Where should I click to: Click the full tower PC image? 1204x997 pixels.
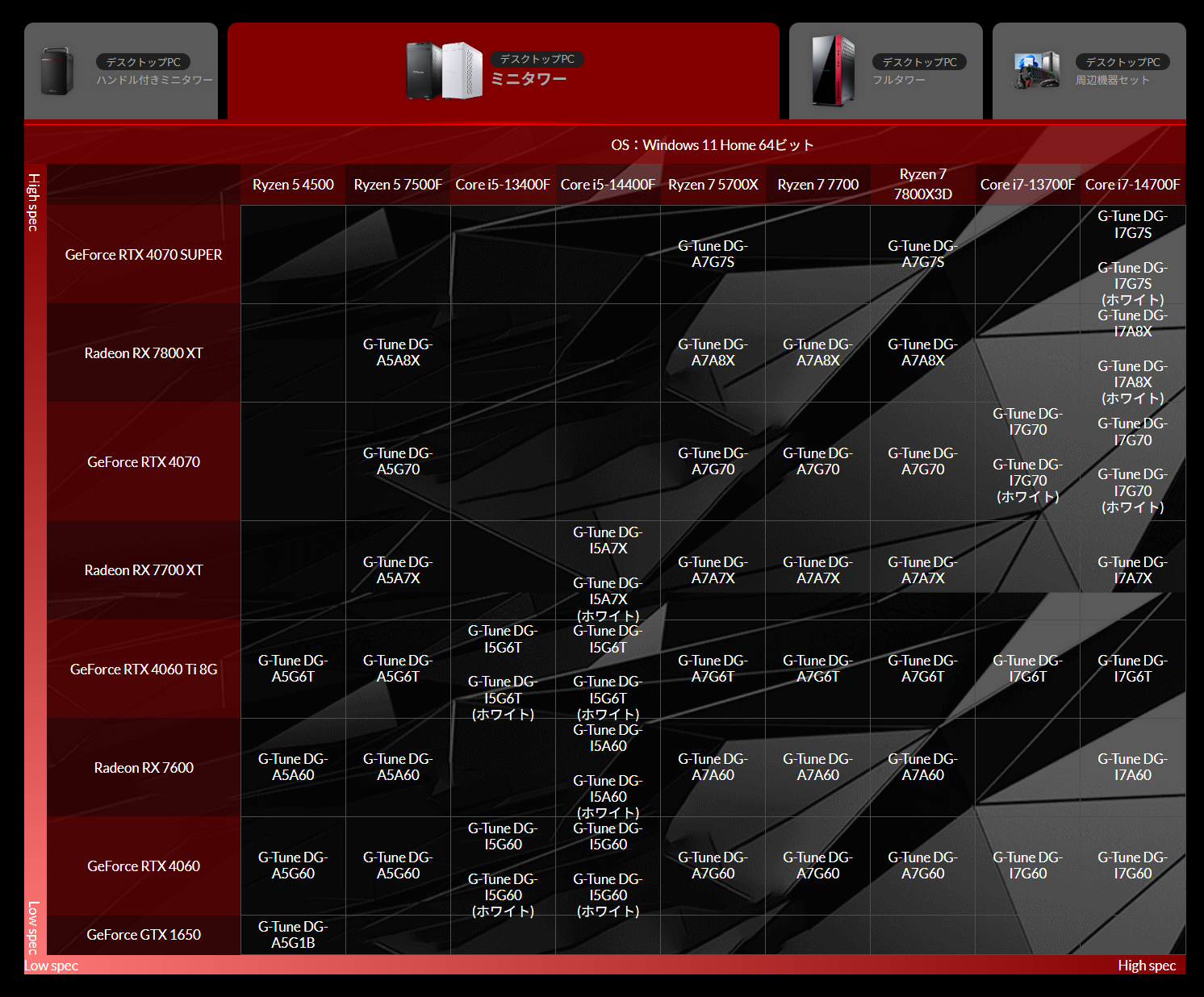pos(833,70)
